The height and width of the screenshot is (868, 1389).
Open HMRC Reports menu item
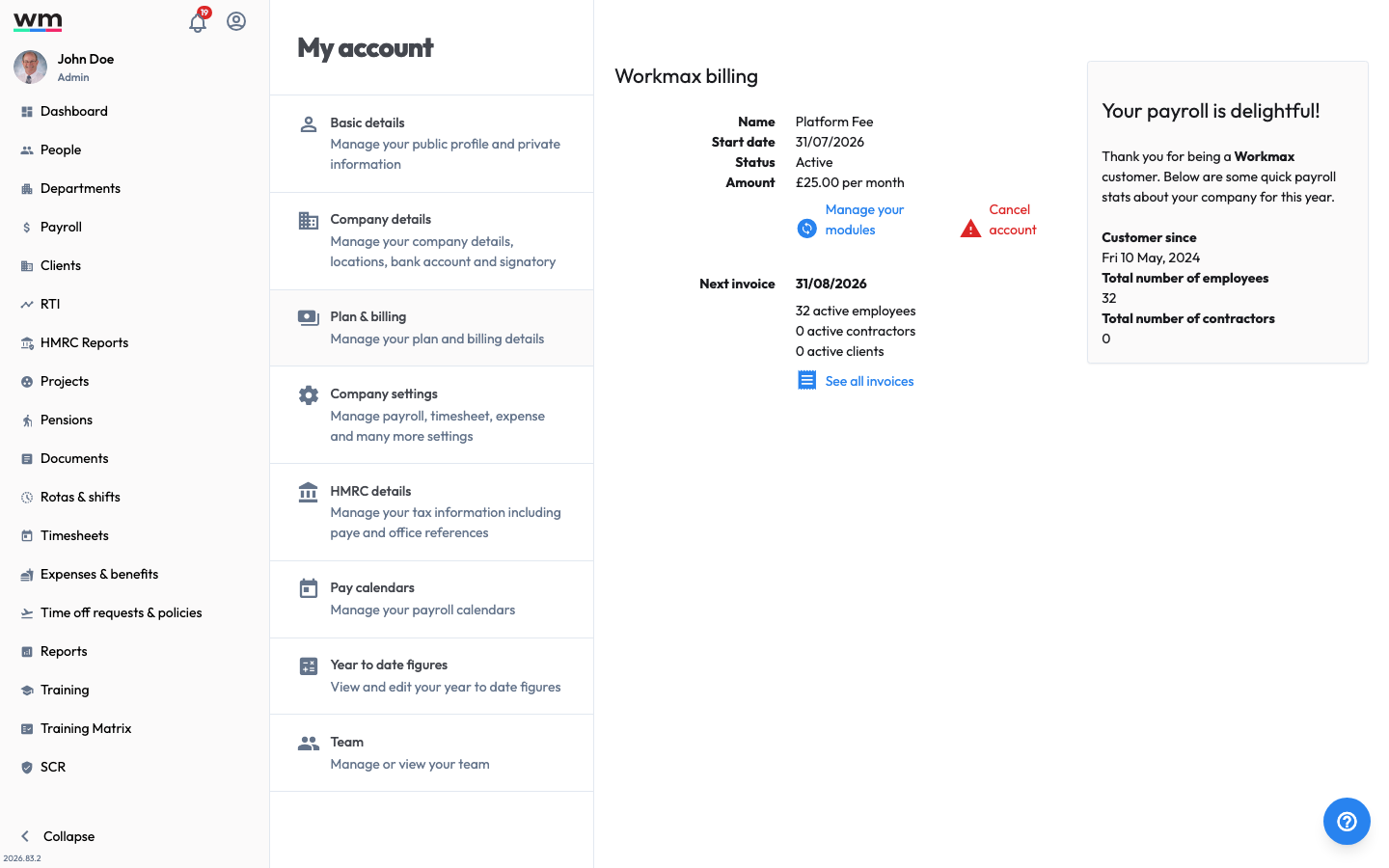tap(84, 343)
